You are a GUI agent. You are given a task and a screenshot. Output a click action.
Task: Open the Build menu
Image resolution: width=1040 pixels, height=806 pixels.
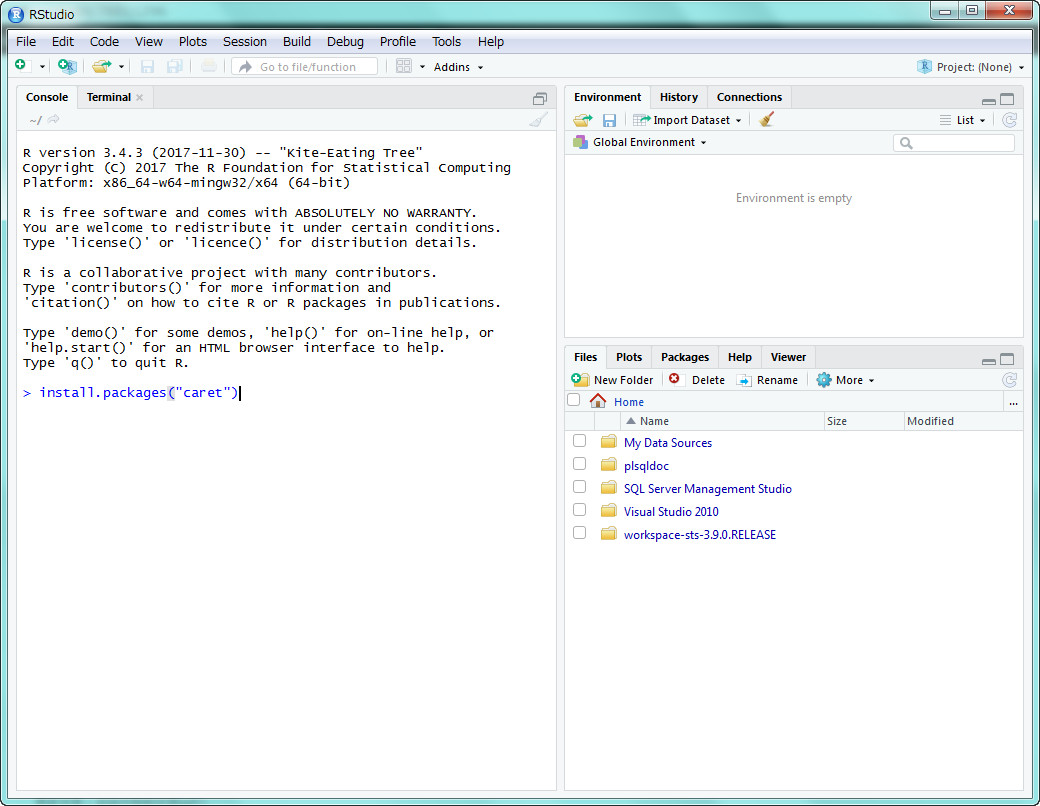coord(296,42)
